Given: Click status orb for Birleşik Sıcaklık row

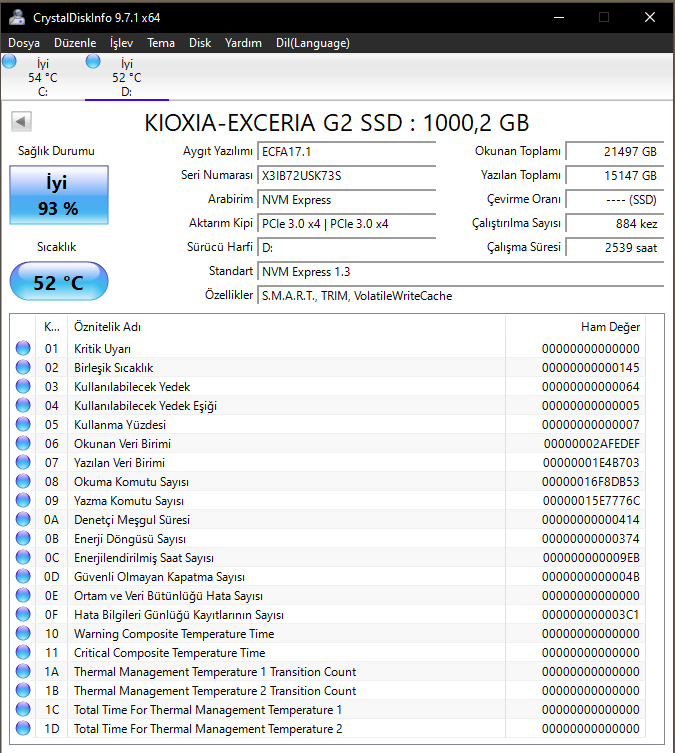Looking at the screenshot, I should tap(23, 367).
